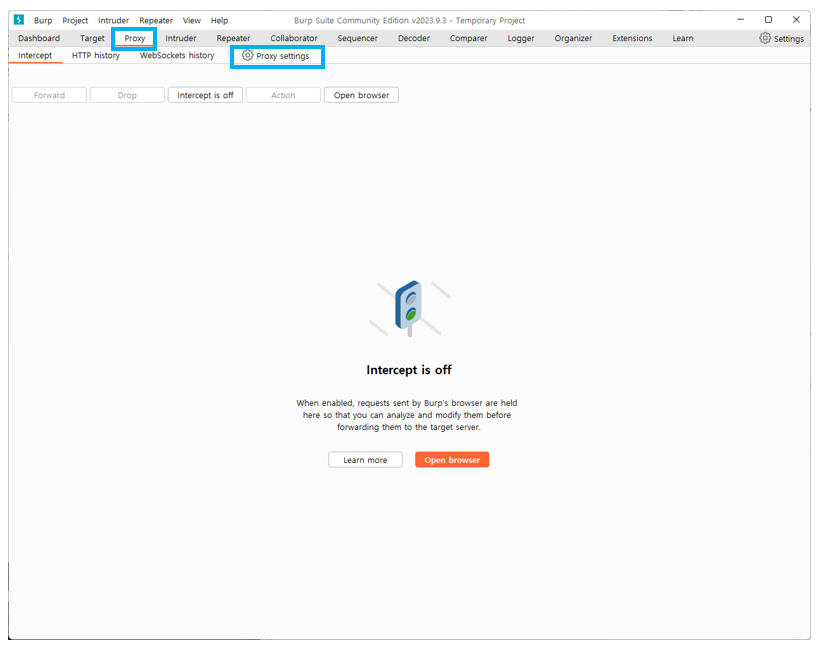Image resolution: width=823 pixels, height=651 pixels.
Task: Click the orange Open browser button
Action: 452,460
